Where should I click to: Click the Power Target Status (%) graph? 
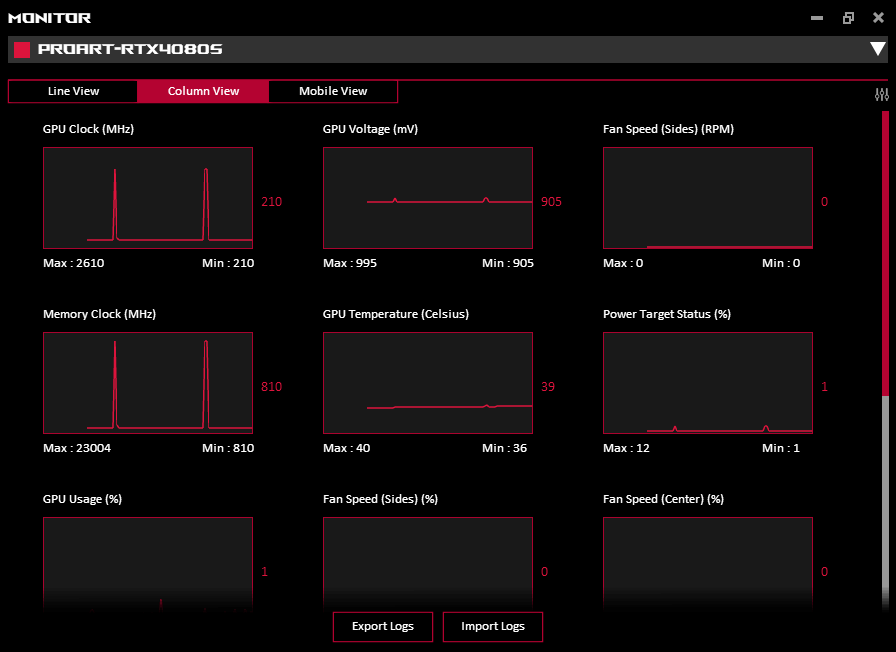point(708,383)
